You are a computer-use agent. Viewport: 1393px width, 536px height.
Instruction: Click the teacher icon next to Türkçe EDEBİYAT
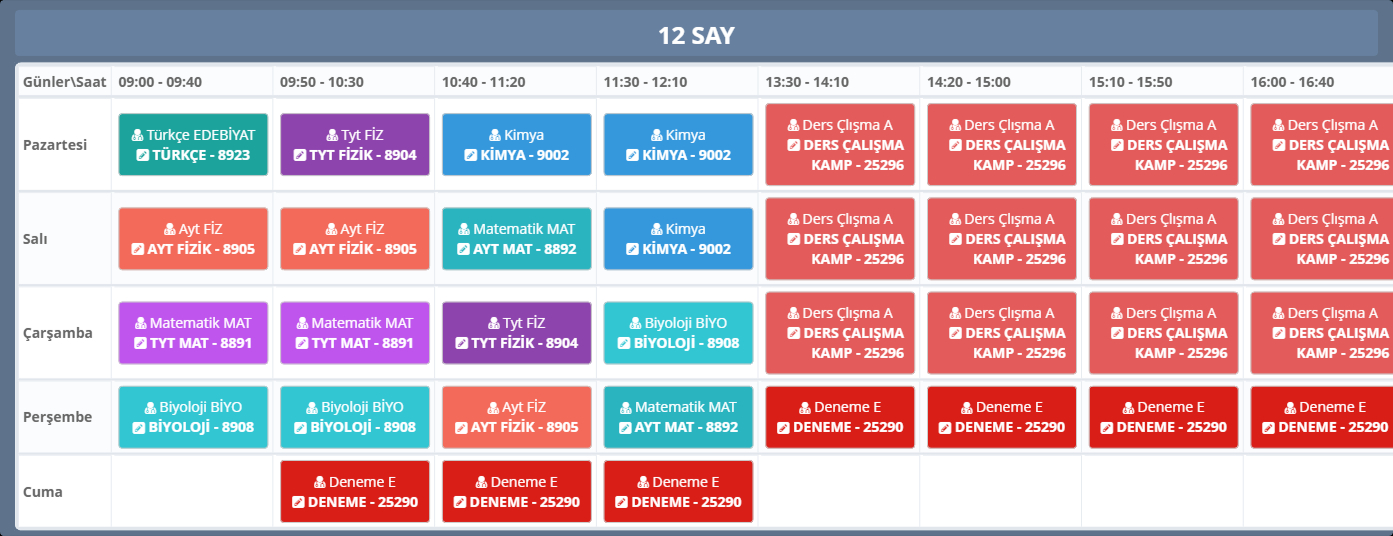point(138,135)
